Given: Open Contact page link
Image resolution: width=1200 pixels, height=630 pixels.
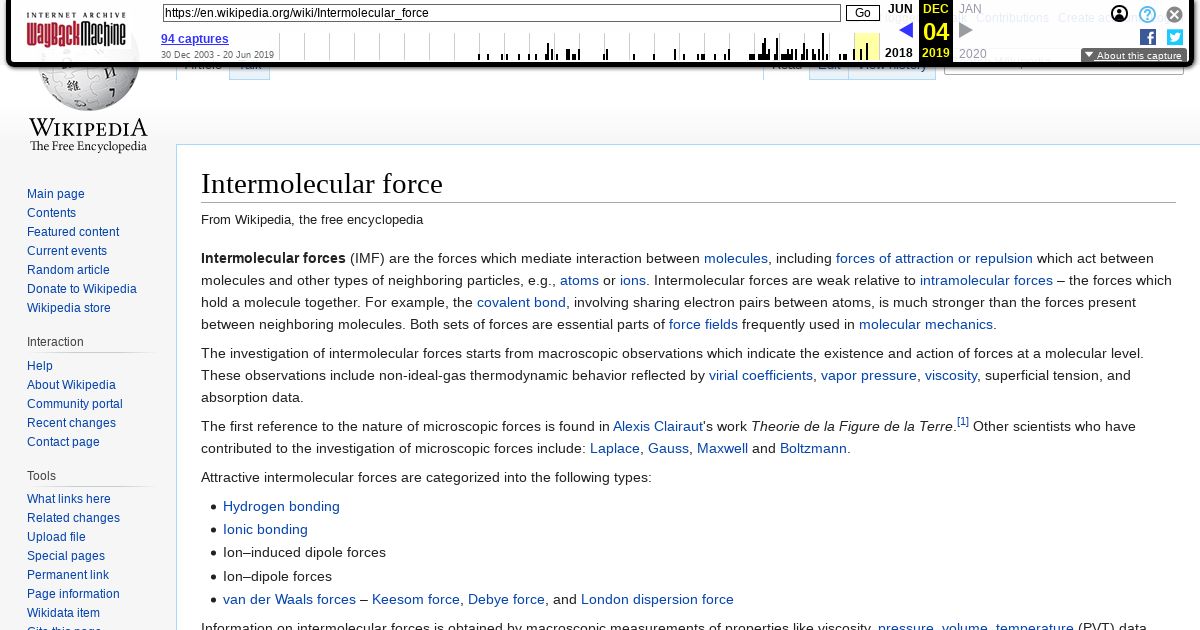Looking at the screenshot, I should (63, 442).
